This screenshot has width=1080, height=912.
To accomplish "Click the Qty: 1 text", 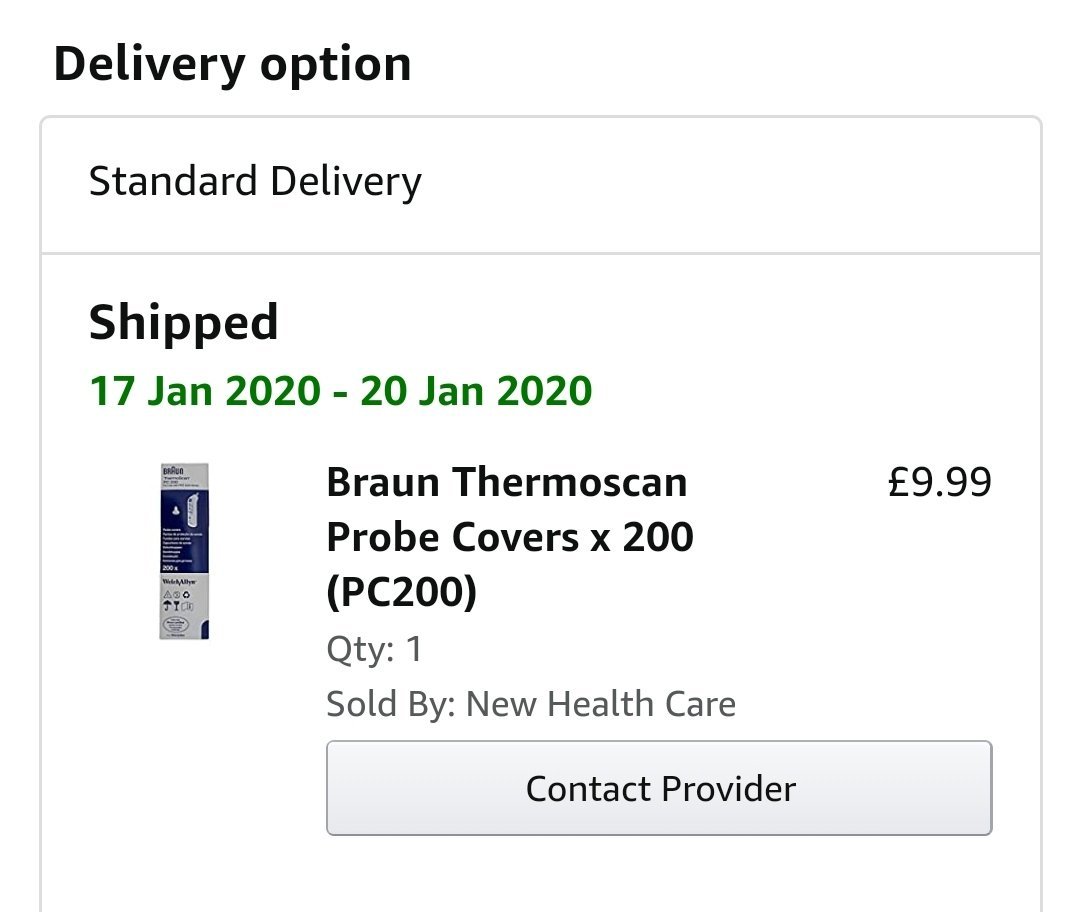I will [374, 650].
